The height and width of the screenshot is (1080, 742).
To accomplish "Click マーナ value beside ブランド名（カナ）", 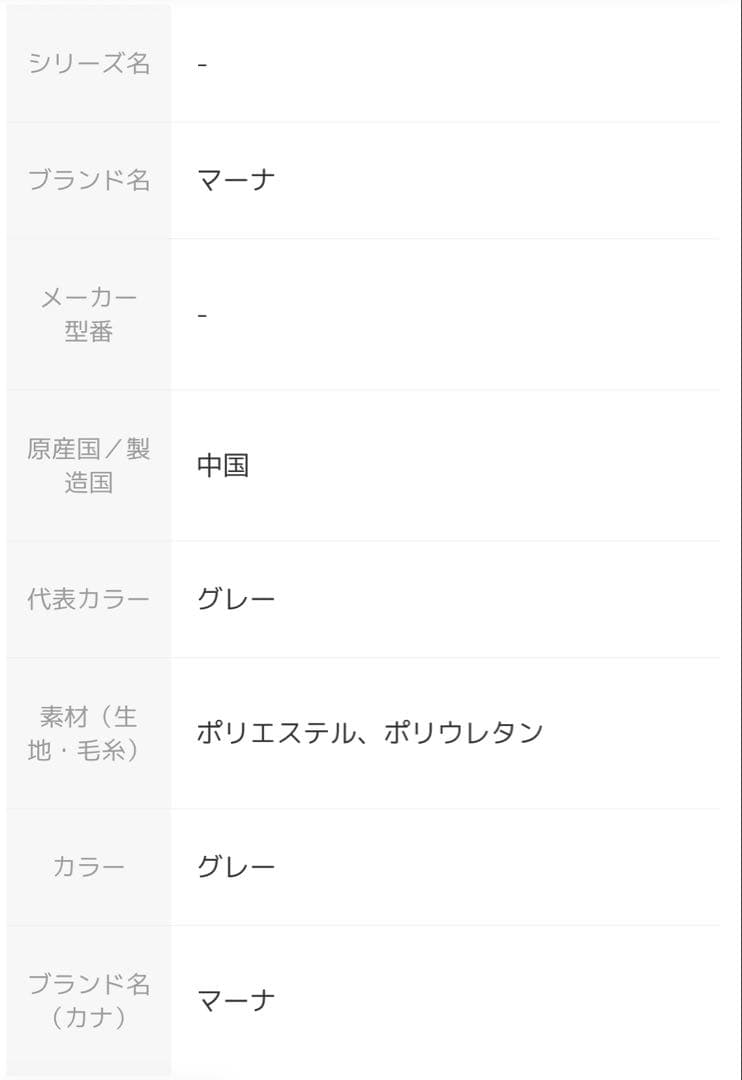I will [235, 1000].
